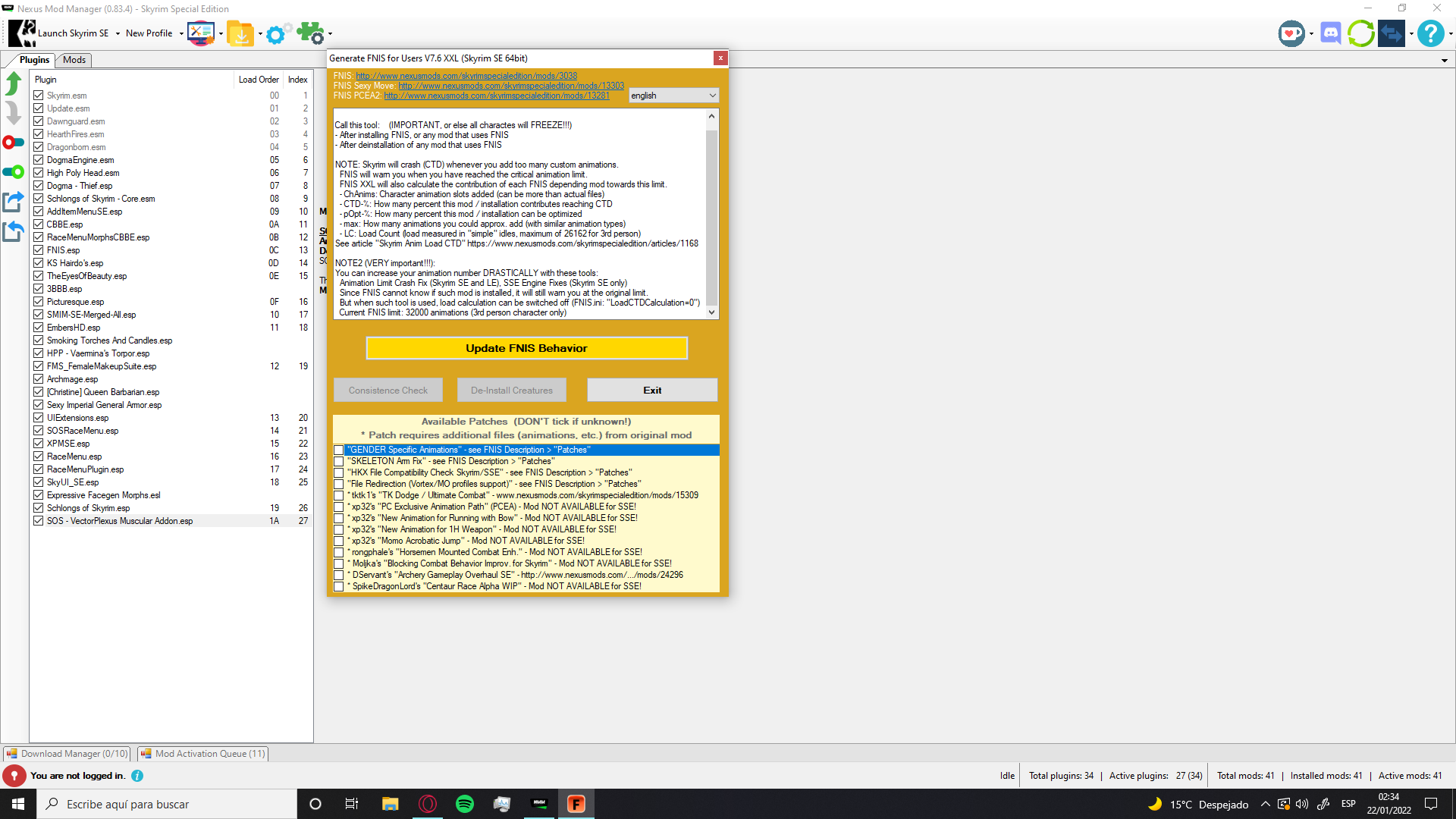Open the FNIS PCEA2 link 13281
Viewport: 1456px width, 819px height.
497,96
